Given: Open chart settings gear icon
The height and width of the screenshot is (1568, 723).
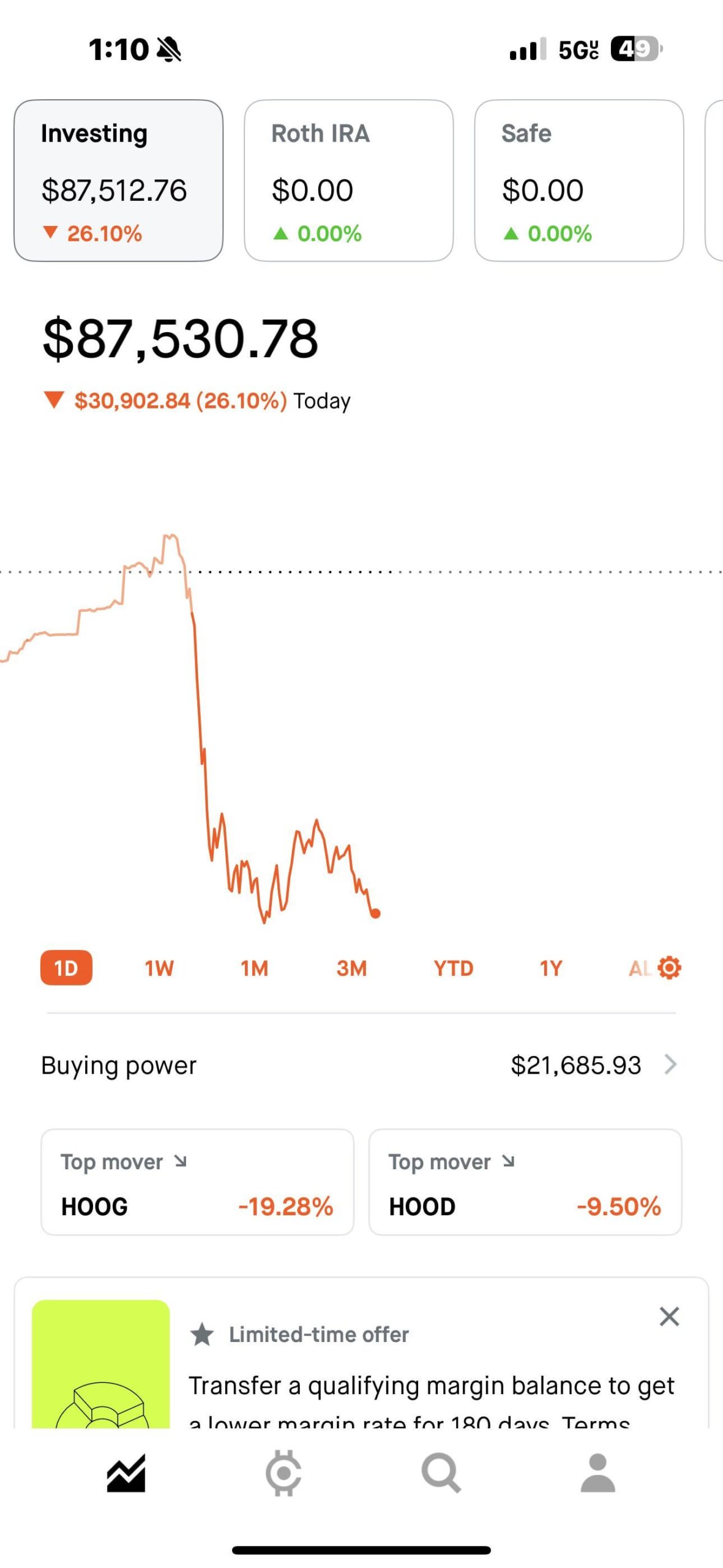Looking at the screenshot, I should [669, 968].
